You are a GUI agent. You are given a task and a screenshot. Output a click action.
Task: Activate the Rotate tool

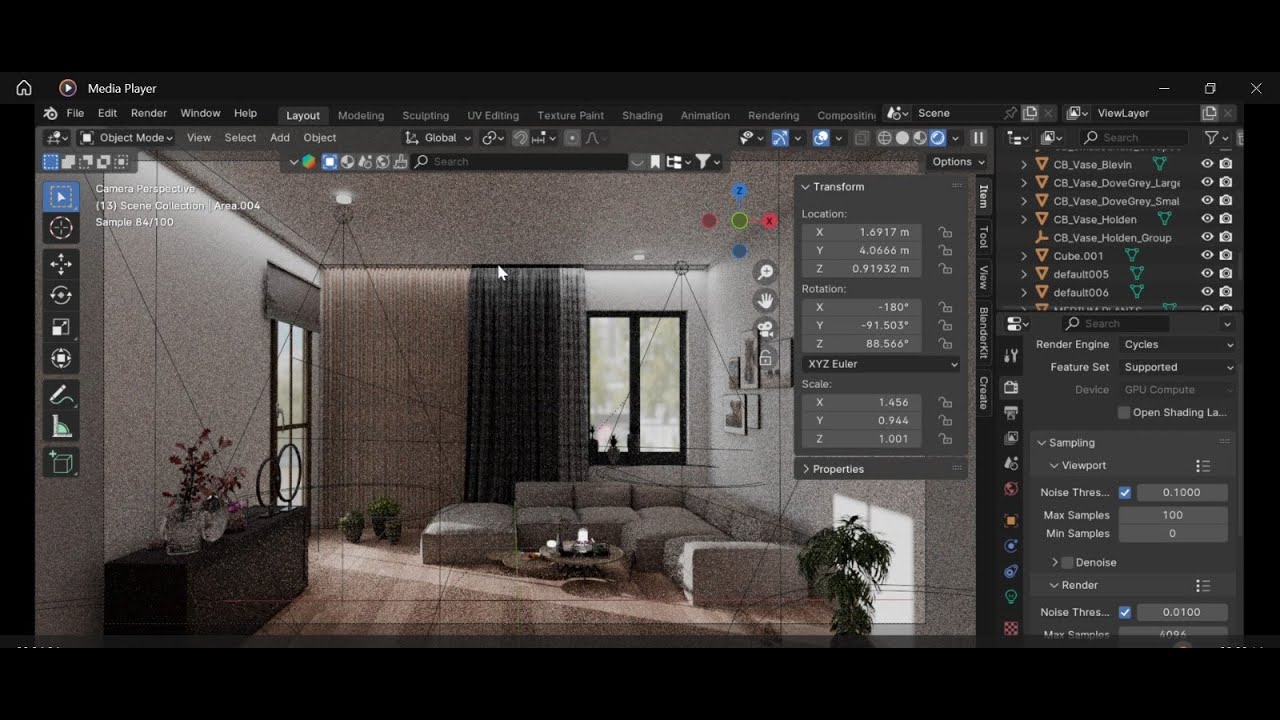61,295
